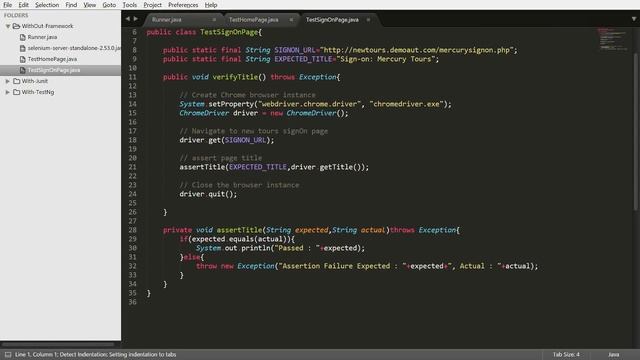Click the WithOut-Framework folder icon
640x360 pixels.
click(16, 26)
